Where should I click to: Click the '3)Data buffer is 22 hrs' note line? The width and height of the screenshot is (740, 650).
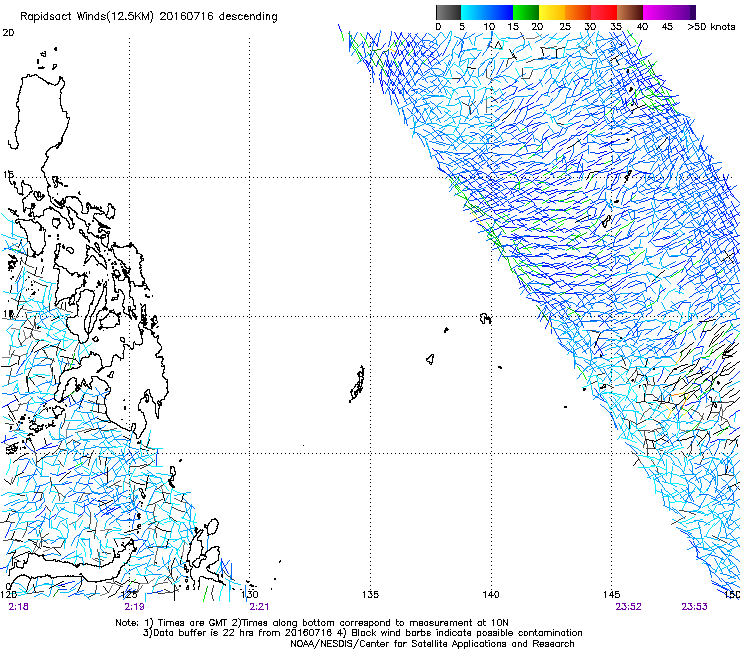pos(362,633)
